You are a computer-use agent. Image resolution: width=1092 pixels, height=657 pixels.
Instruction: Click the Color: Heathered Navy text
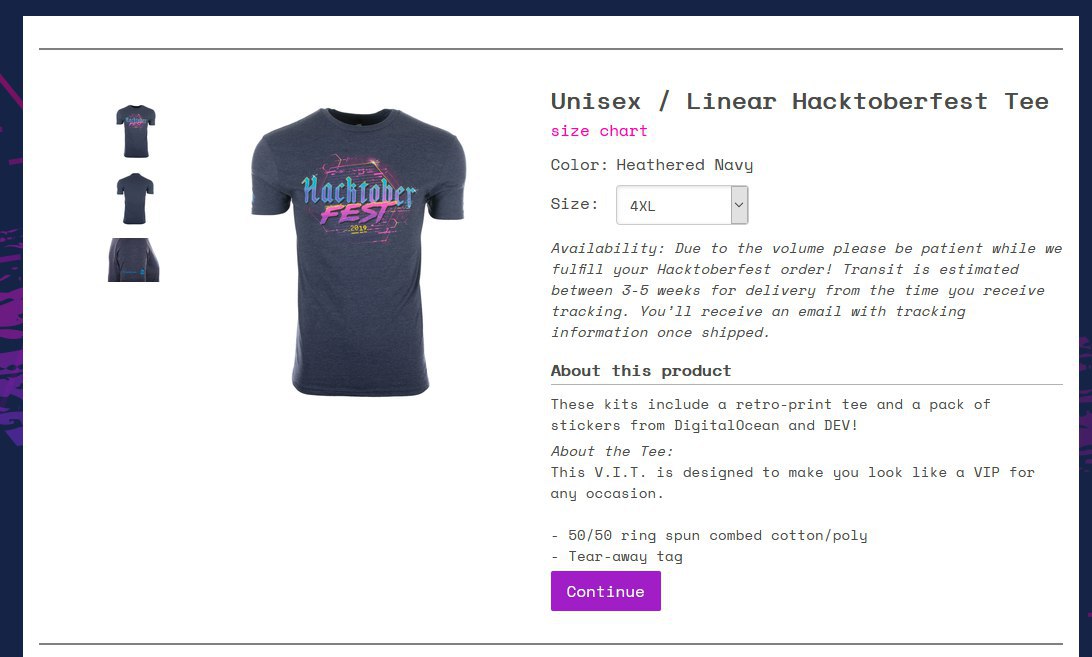(652, 165)
